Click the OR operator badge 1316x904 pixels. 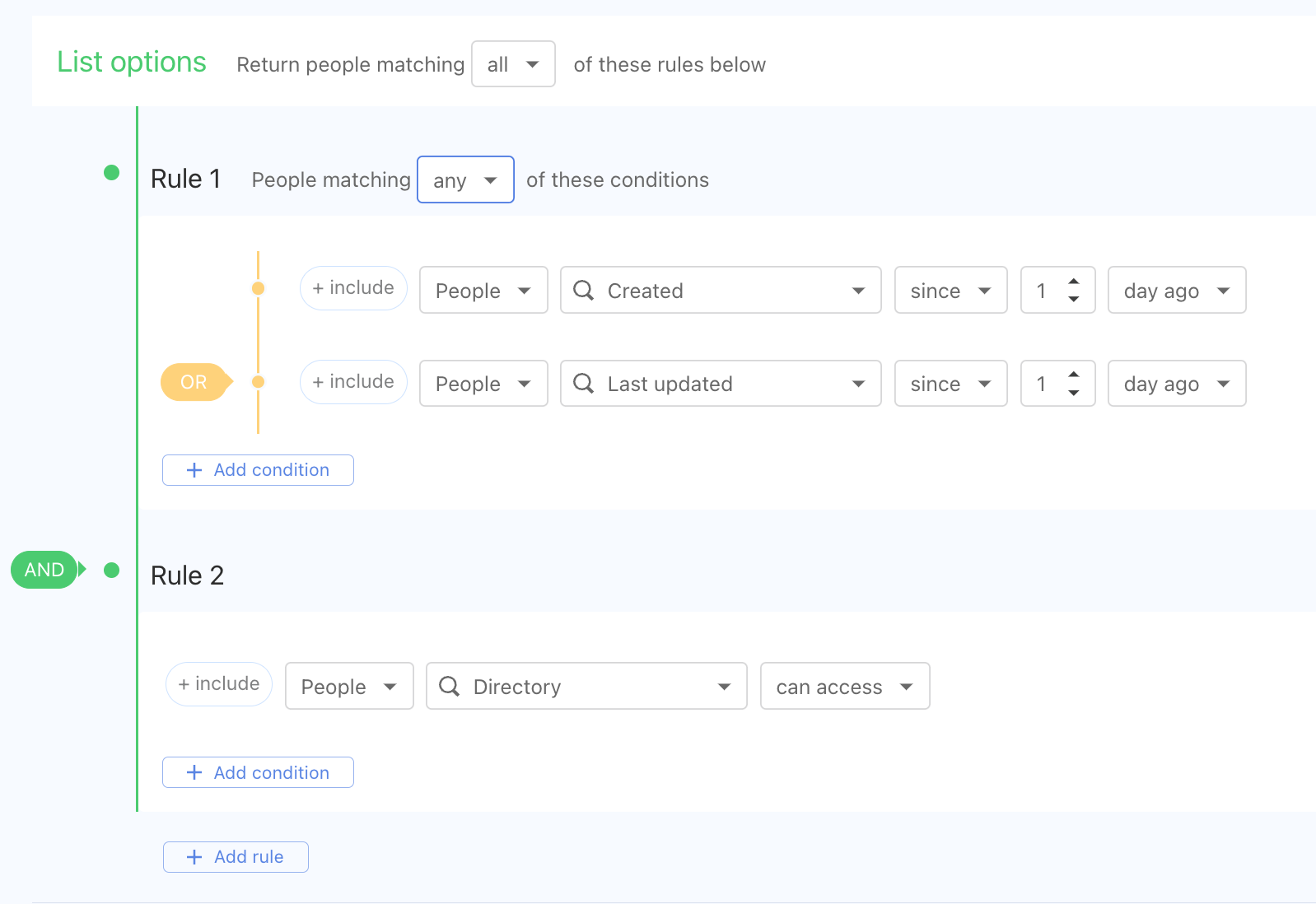coord(196,382)
